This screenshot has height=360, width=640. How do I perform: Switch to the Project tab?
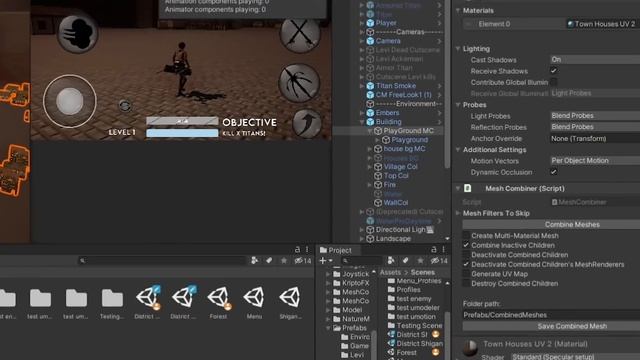(336, 250)
